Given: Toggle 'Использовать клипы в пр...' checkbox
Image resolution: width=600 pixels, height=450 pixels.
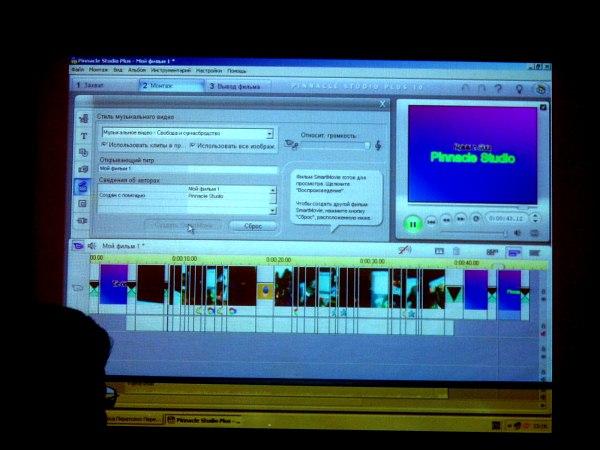Looking at the screenshot, I should [x=104, y=145].
